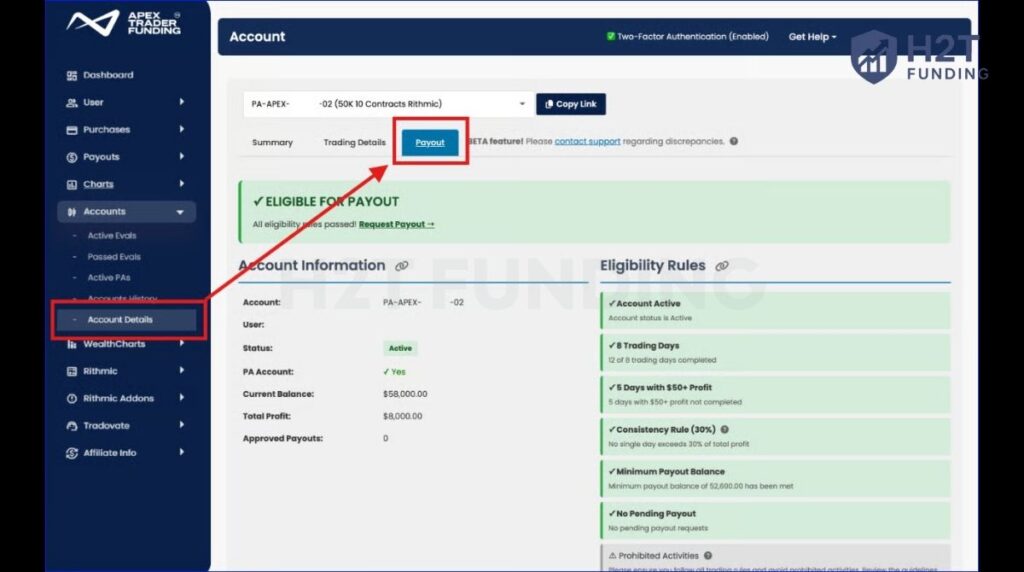Click link icon beside Account Information heading
This screenshot has width=1024, height=572.
pos(402,266)
